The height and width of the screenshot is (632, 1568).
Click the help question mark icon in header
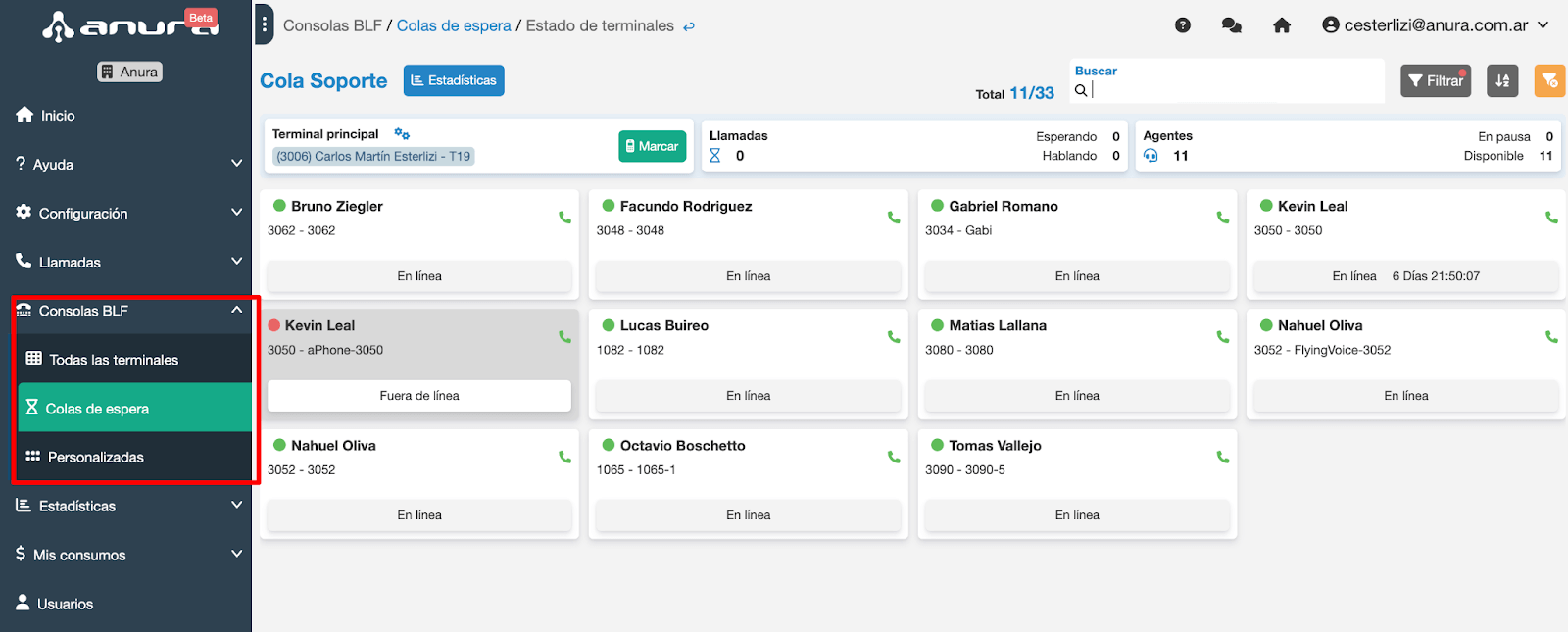click(x=1183, y=25)
